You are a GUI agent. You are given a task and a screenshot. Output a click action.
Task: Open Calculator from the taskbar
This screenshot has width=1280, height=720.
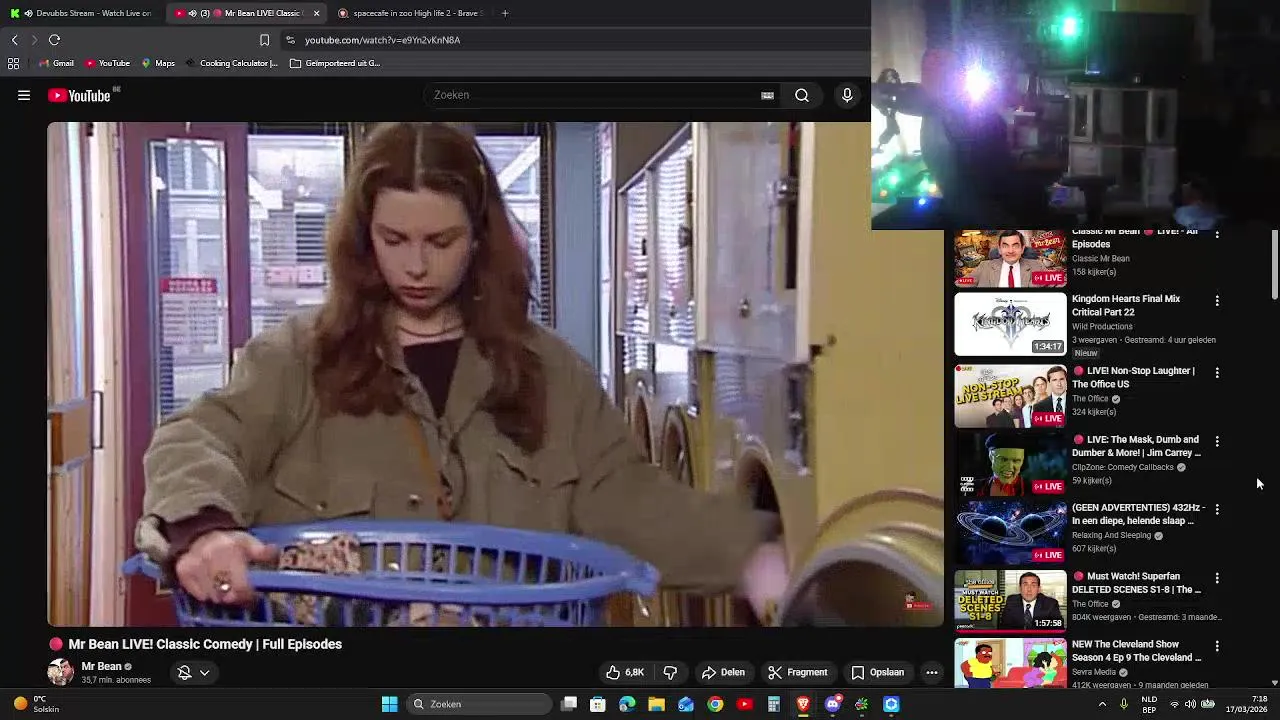773,704
